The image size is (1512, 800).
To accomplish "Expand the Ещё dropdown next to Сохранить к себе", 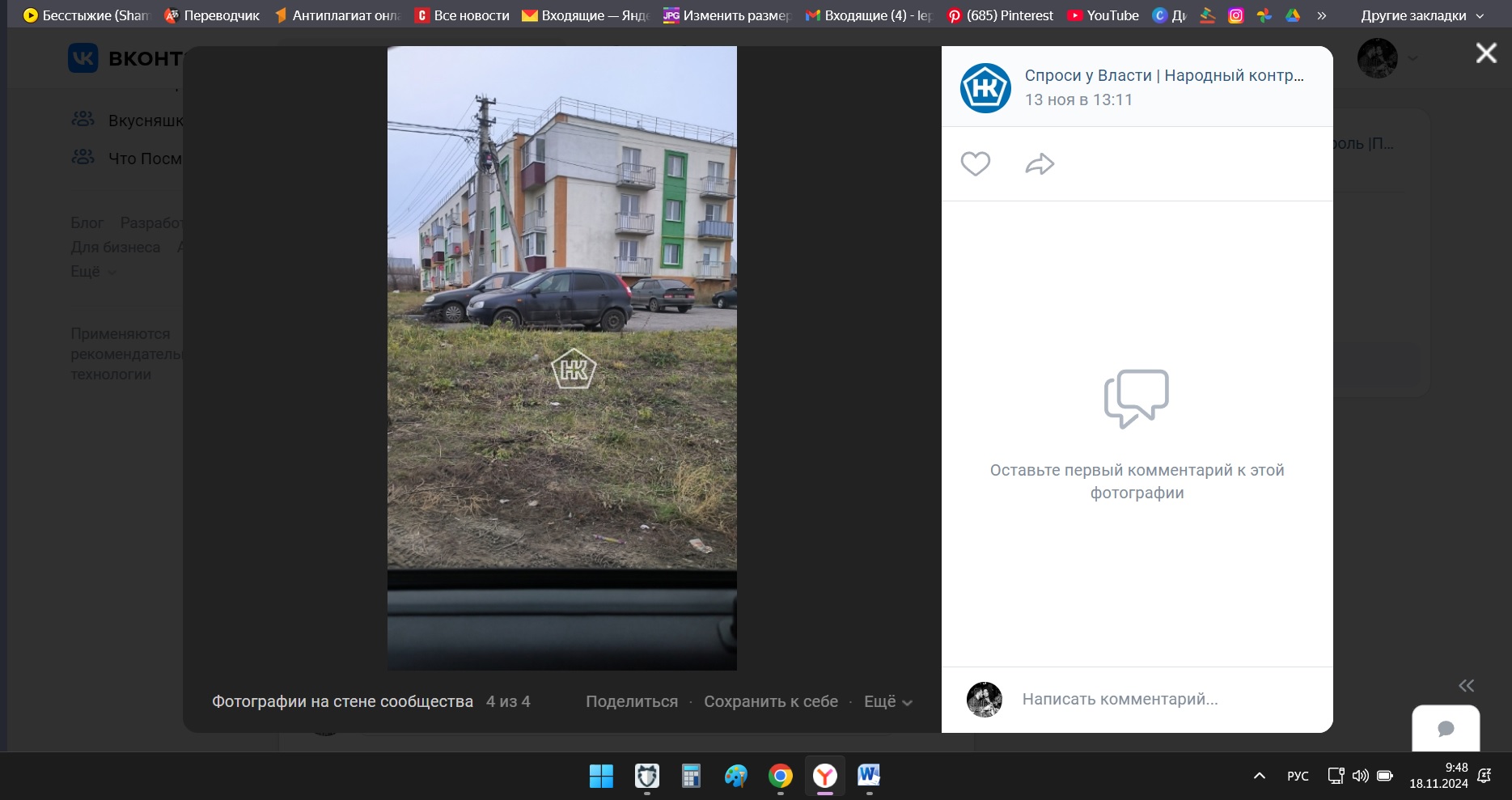I will (886, 701).
